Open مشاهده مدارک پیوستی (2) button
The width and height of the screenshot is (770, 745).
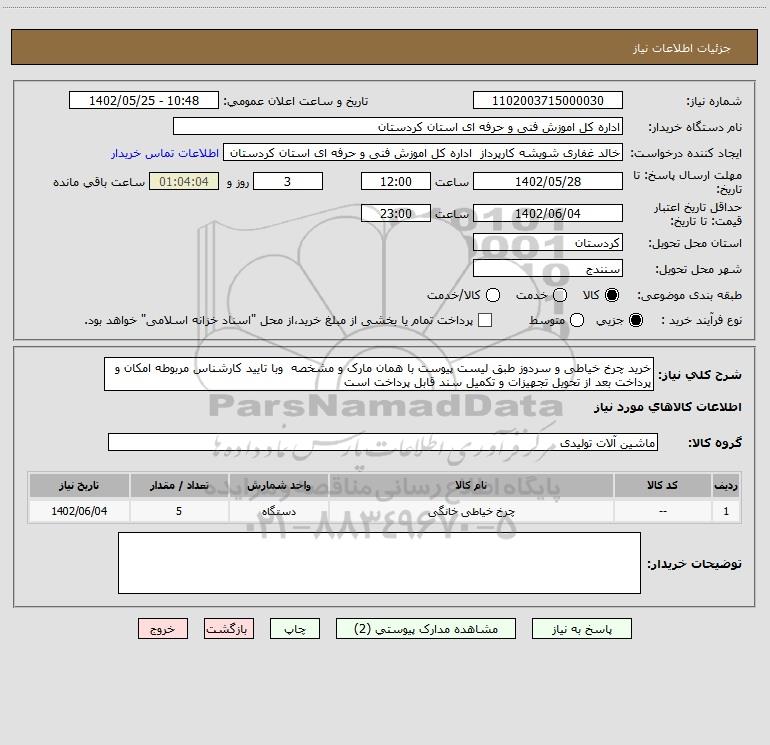click(x=426, y=629)
